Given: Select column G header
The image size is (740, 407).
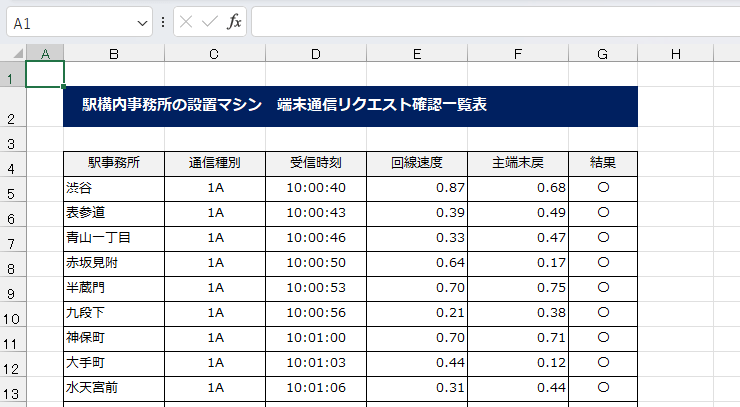Looking at the screenshot, I should [603, 53].
